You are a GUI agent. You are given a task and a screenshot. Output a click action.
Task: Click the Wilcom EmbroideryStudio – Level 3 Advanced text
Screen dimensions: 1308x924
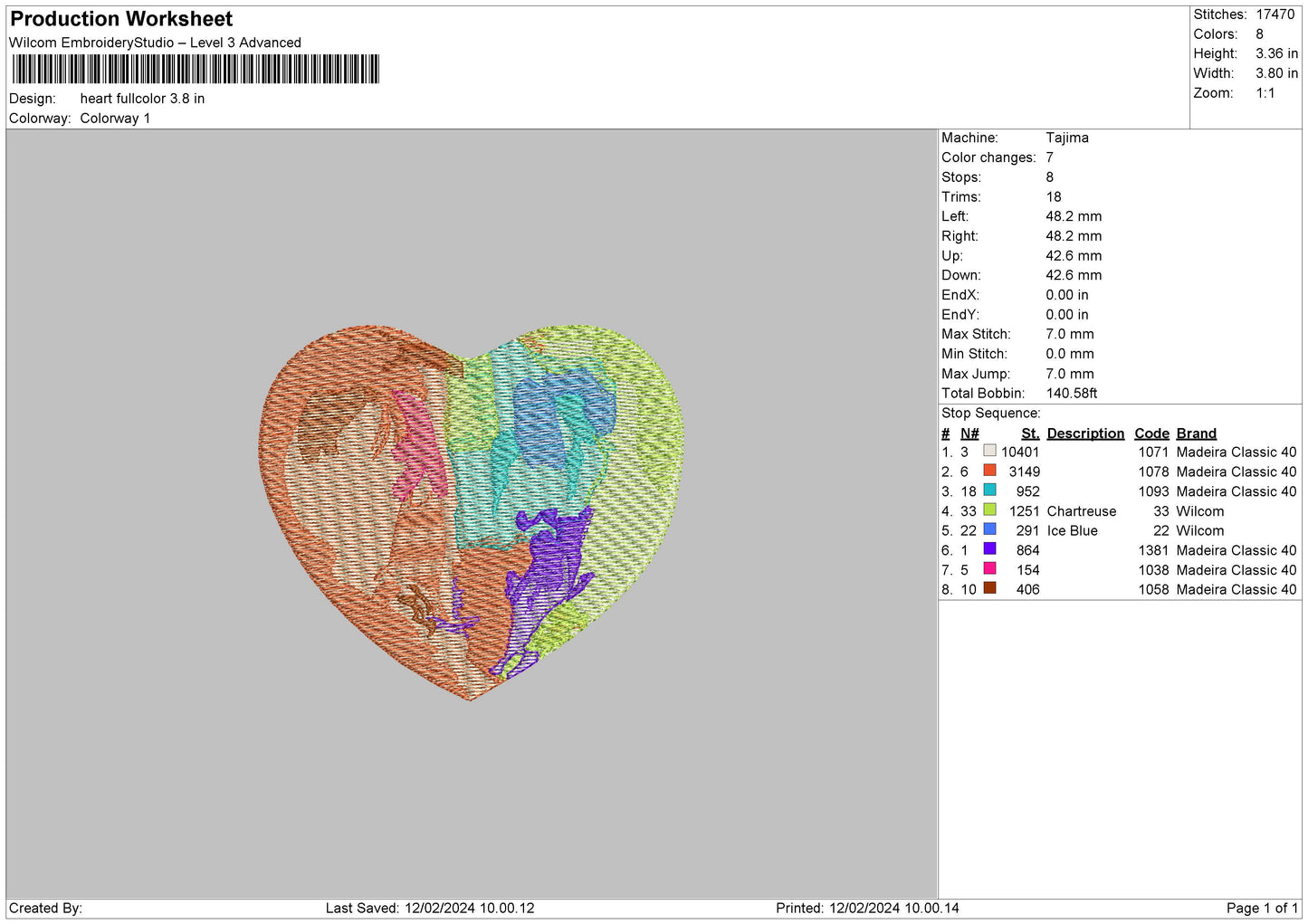[x=155, y=43]
